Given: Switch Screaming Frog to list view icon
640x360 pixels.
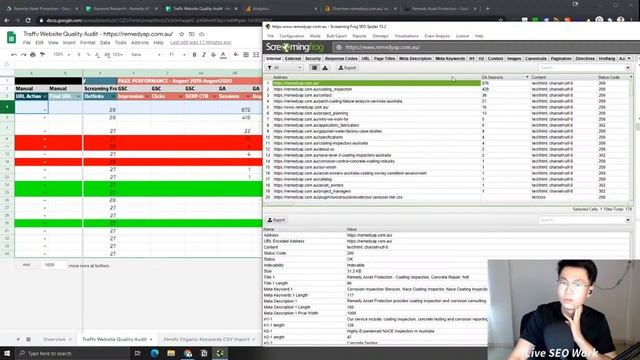Looking at the screenshot, I should coord(314,68).
